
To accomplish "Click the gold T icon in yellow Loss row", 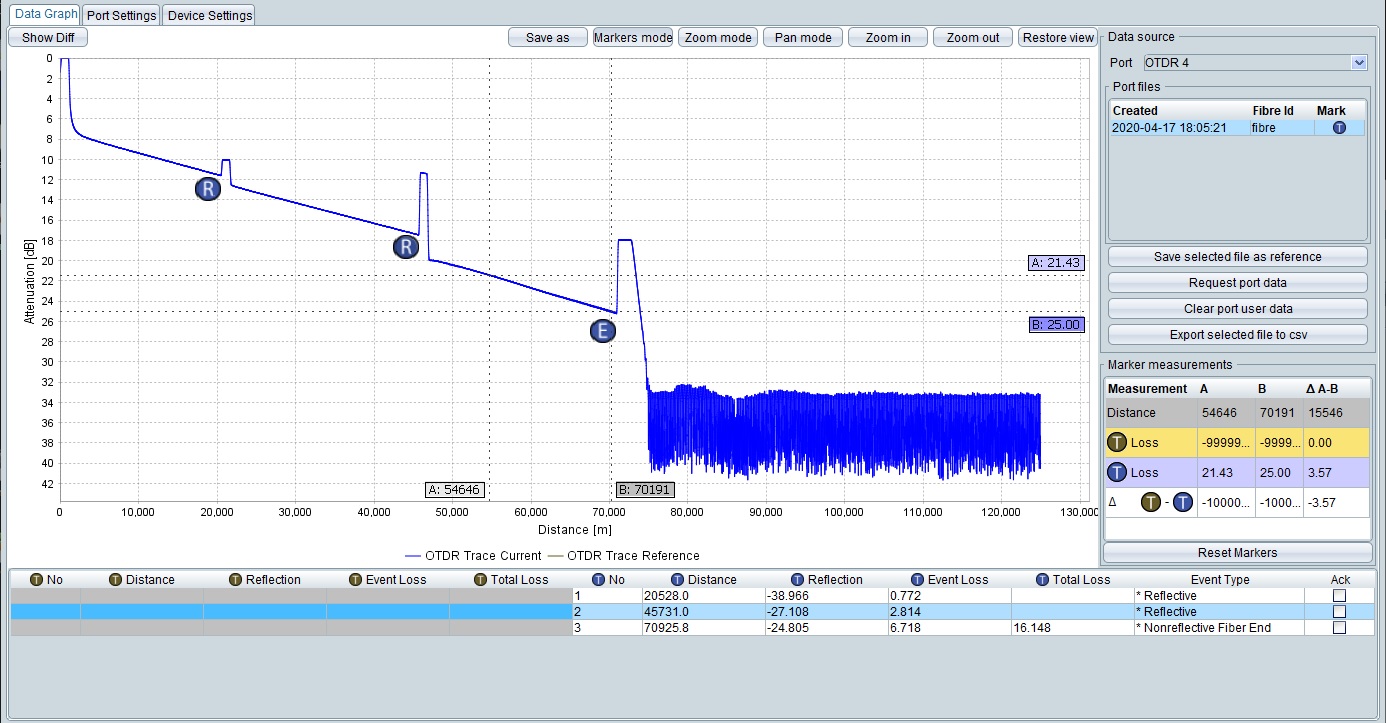I will [1117, 443].
